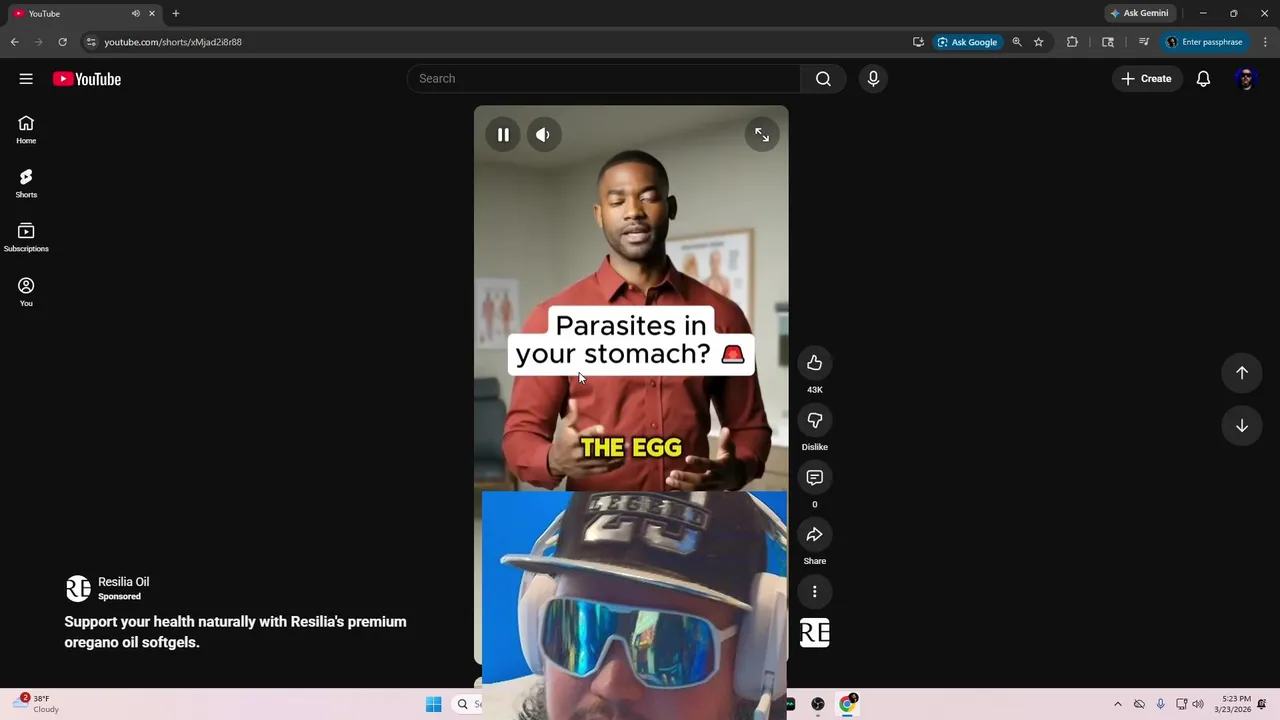Image resolution: width=1280 pixels, height=720 pixels.
Task: Open the Create menu
Action: click(x=1146, y=79)
